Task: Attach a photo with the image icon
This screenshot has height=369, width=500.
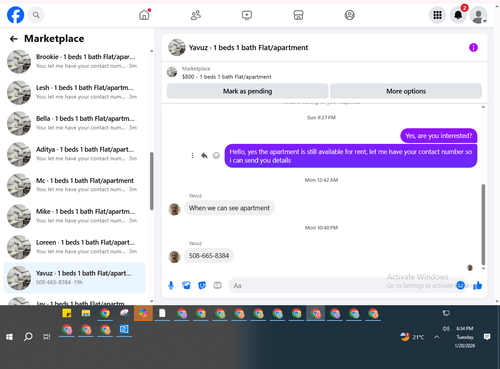Action: (x=186, y=285)
